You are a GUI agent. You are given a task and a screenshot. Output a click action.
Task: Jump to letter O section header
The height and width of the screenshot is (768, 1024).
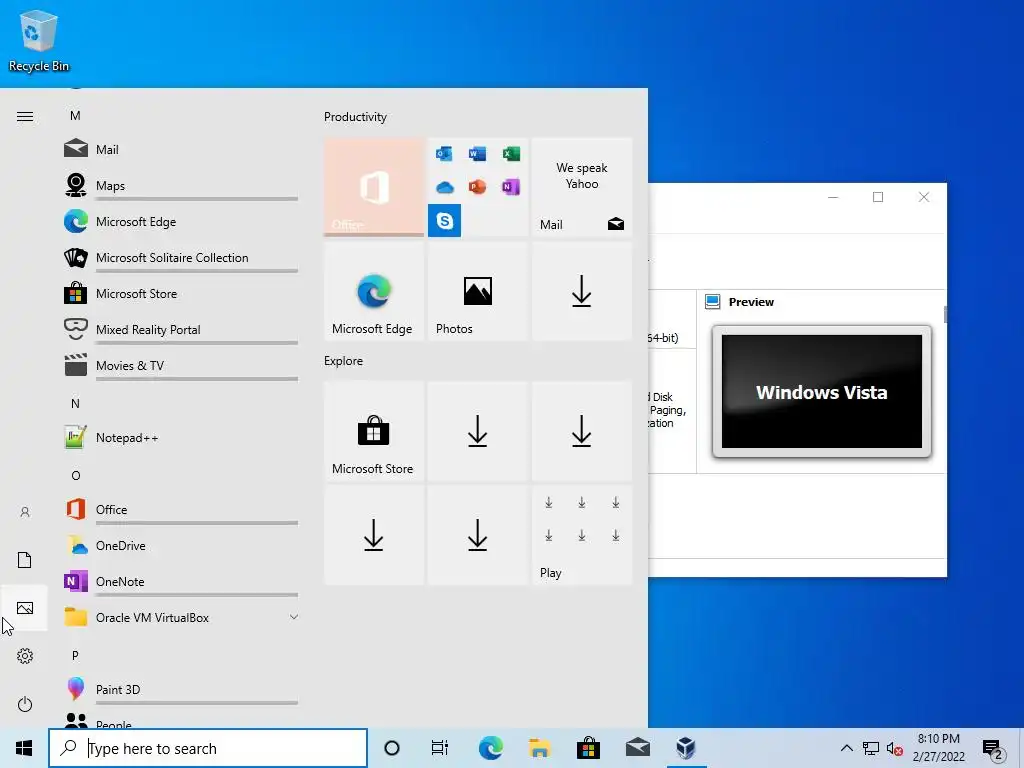[x=75, y=475]
